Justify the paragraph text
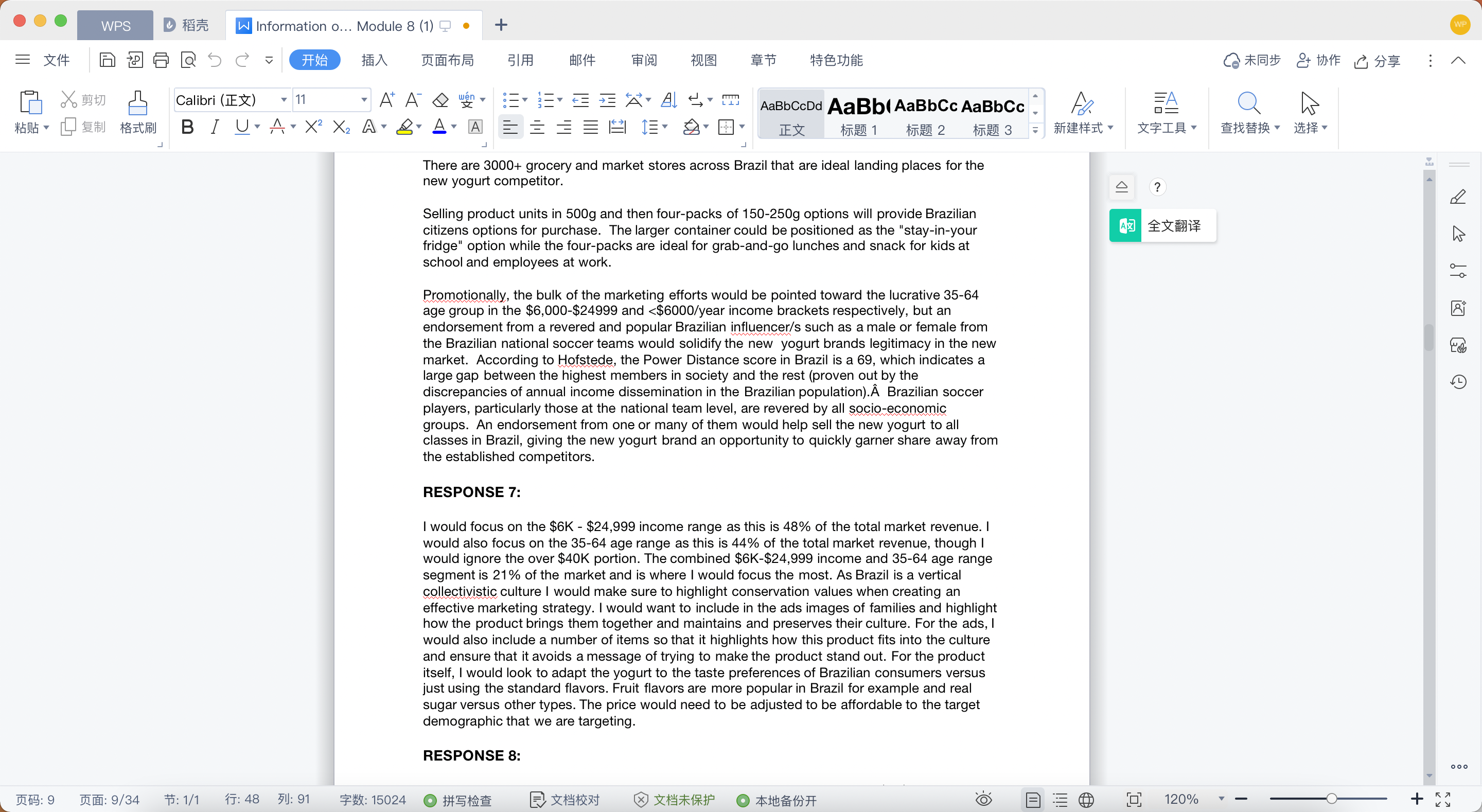Screen dimensions: 1482x812 [x=590, y=127]
